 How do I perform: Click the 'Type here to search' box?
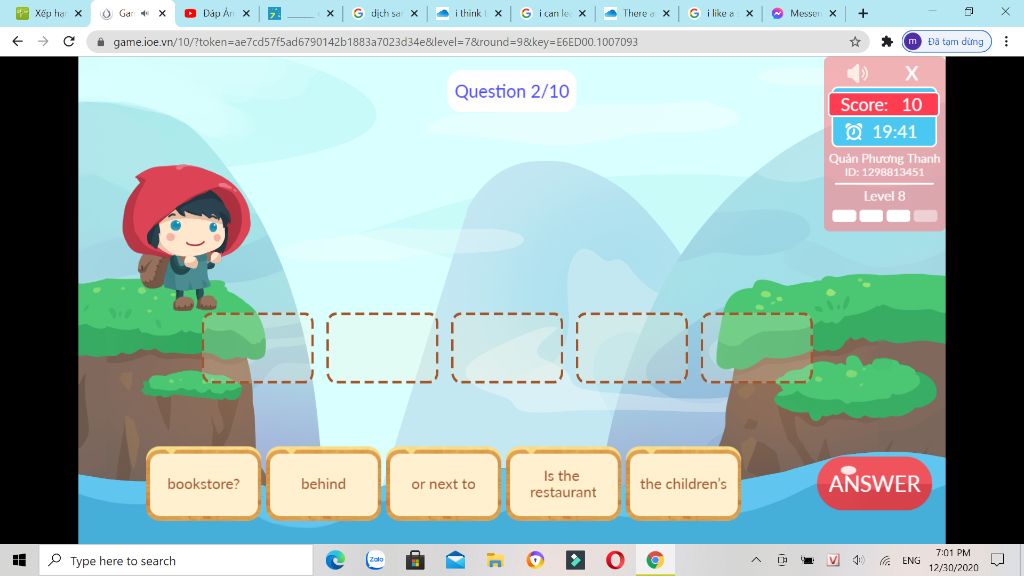click(176, 560)
